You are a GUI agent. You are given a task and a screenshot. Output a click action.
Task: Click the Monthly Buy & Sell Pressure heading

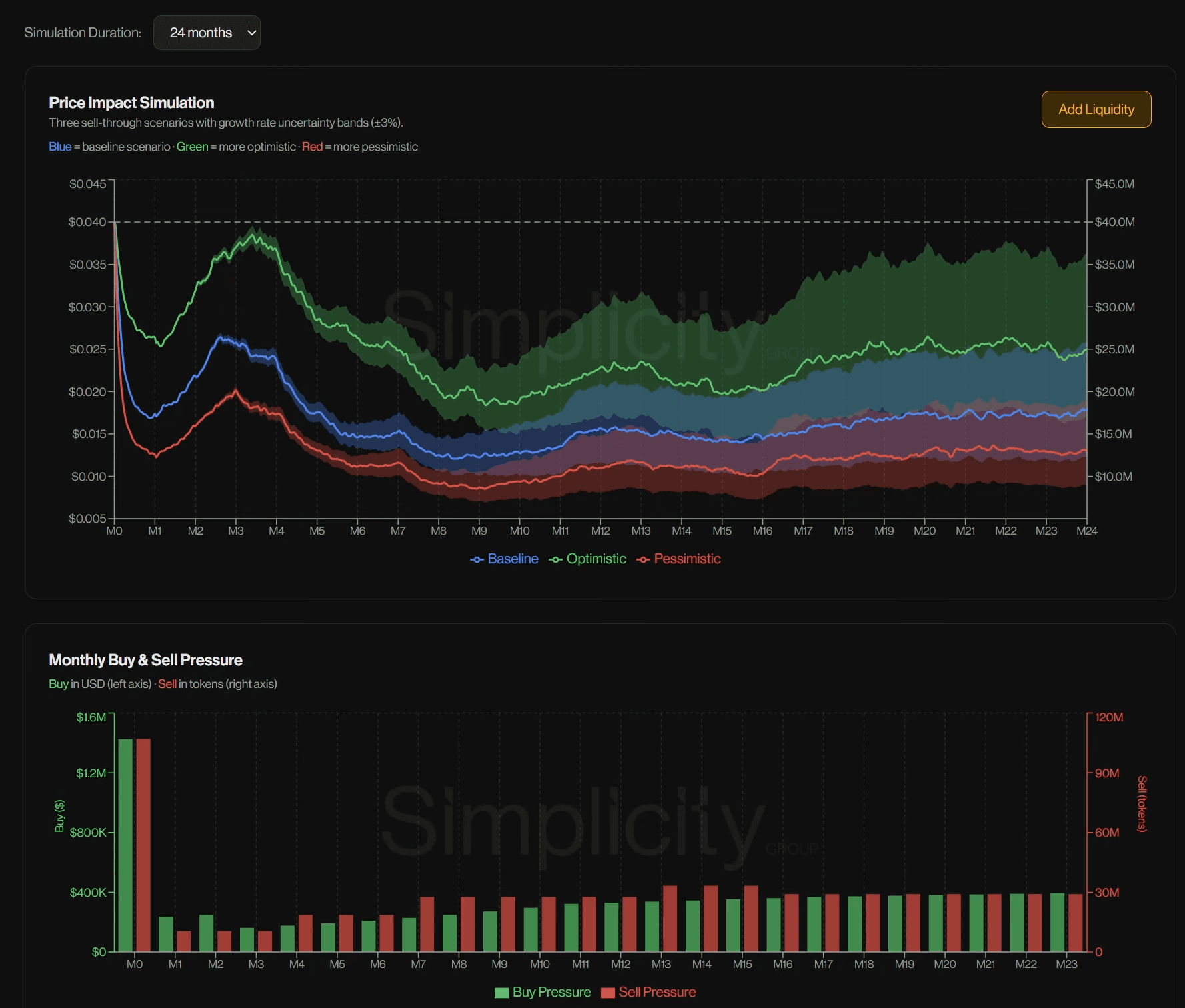[x=145, y=660]
